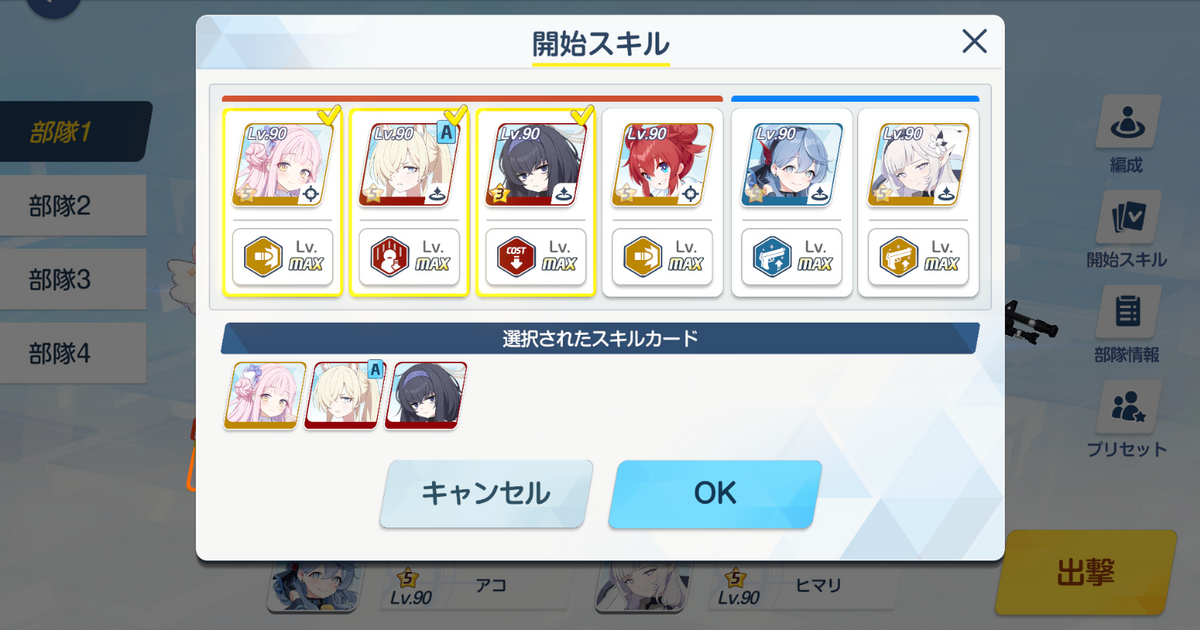The height and width of the screenshot is (630, 1200).
Task: Confirm with the OK button
Action: [x=715, y=493]
